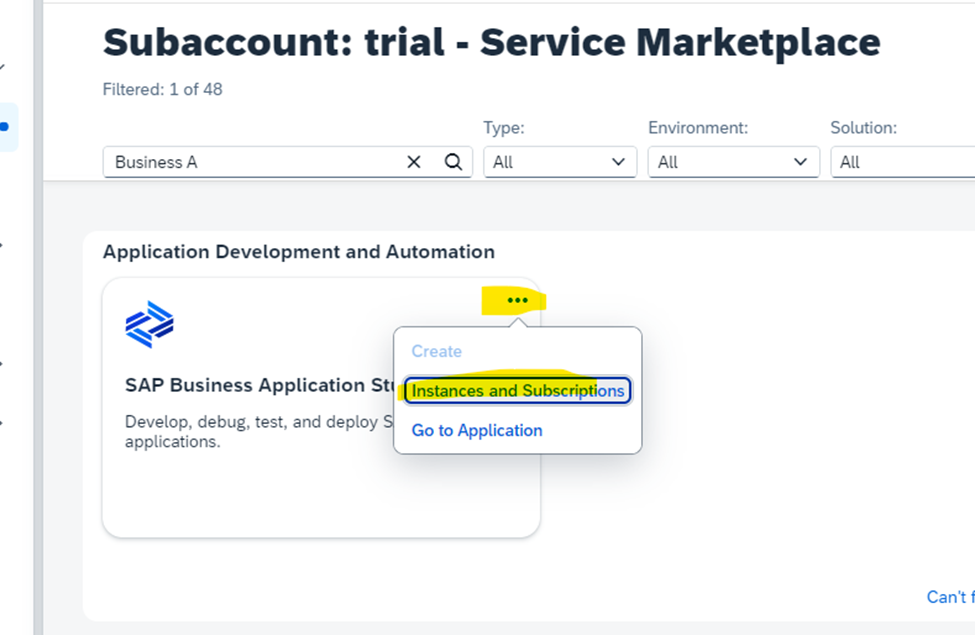The height and width of the screenshot is (635, 975).
Task: Choose Instances and Subscriptions menu entry
Action: pyautogui.click(x=517, y=391)
